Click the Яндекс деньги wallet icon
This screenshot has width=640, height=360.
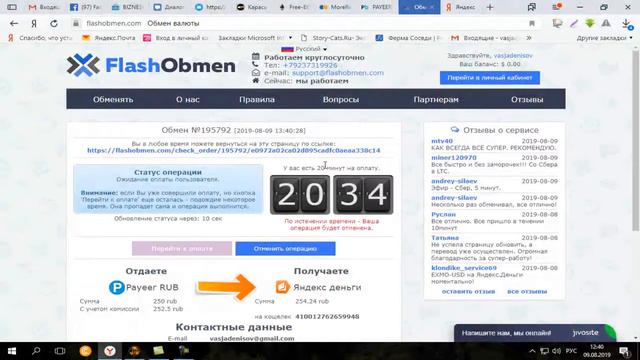point(282,287)
